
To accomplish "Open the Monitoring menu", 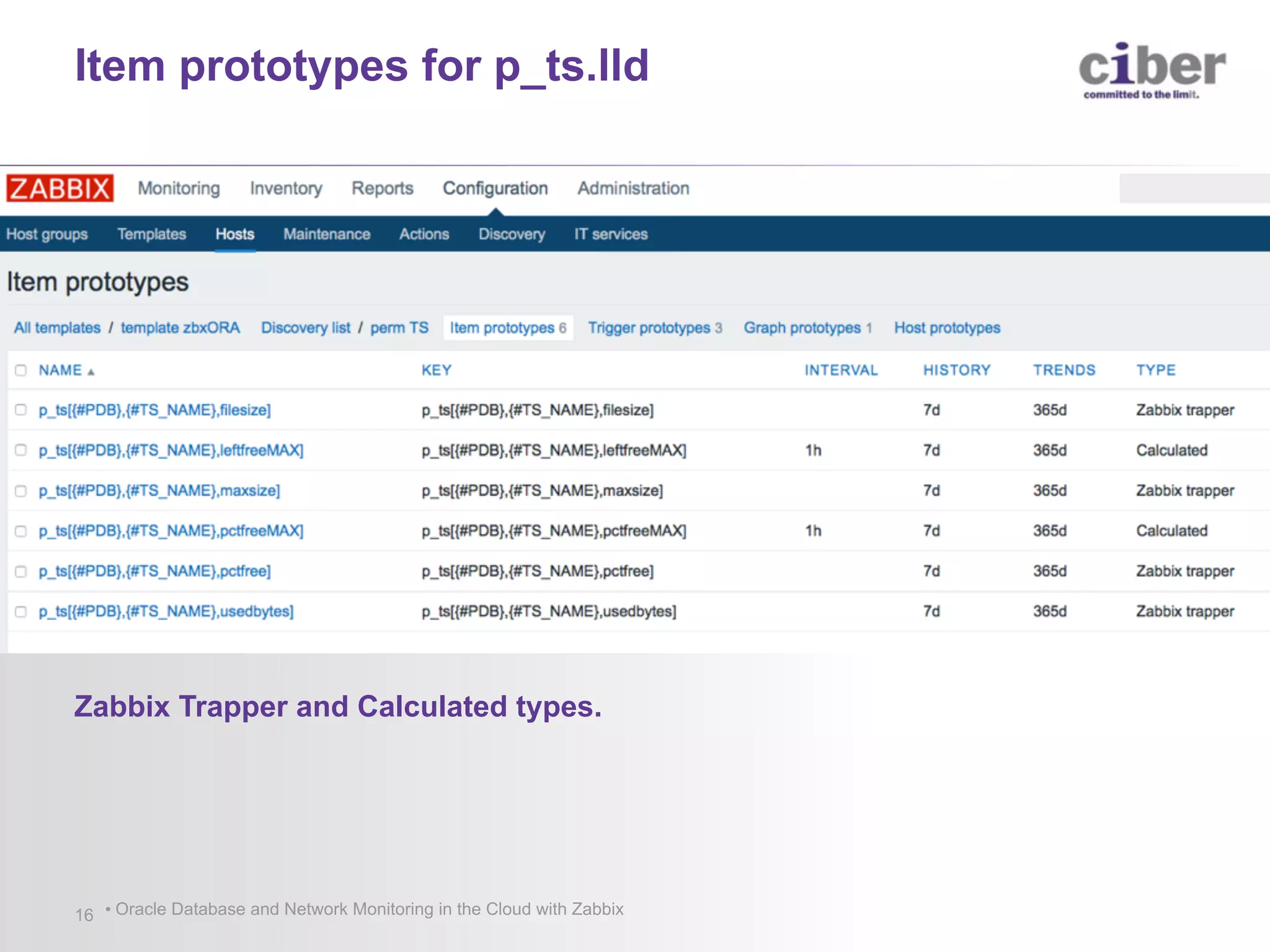I will coord(179,188).
